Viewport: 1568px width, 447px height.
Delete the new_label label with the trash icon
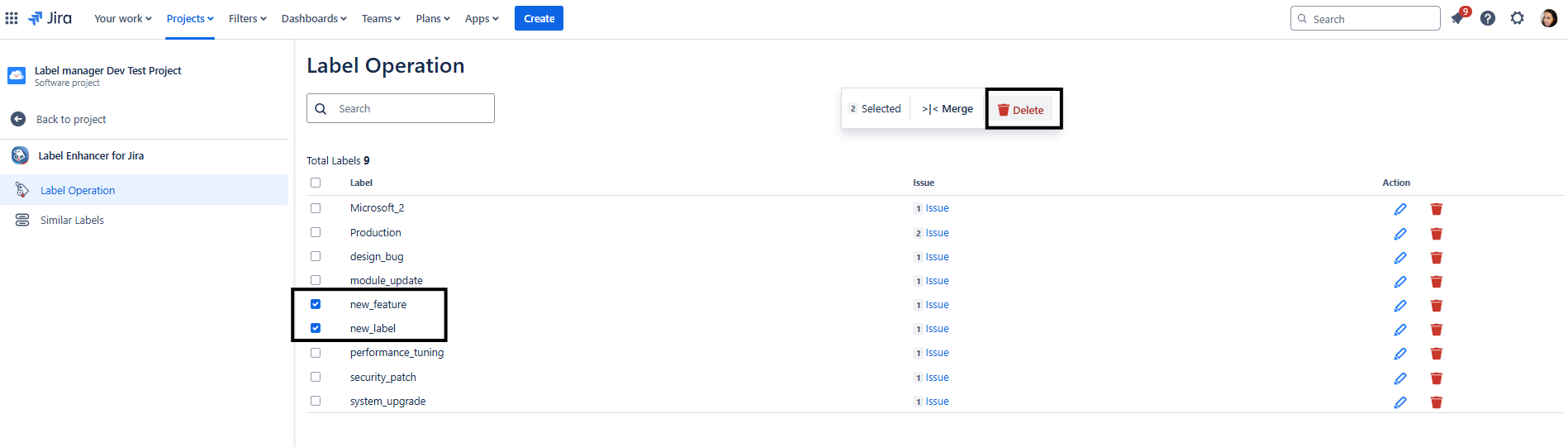pos(1437,330)
